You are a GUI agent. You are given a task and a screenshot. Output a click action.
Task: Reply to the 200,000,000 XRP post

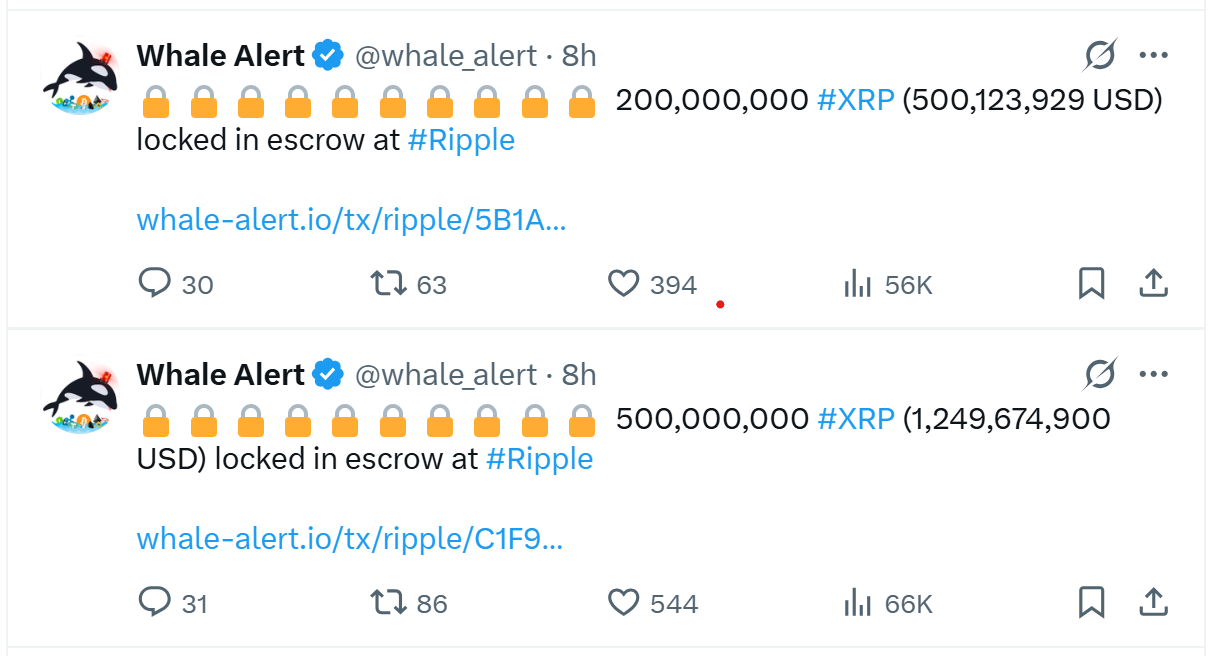point(155,284)
